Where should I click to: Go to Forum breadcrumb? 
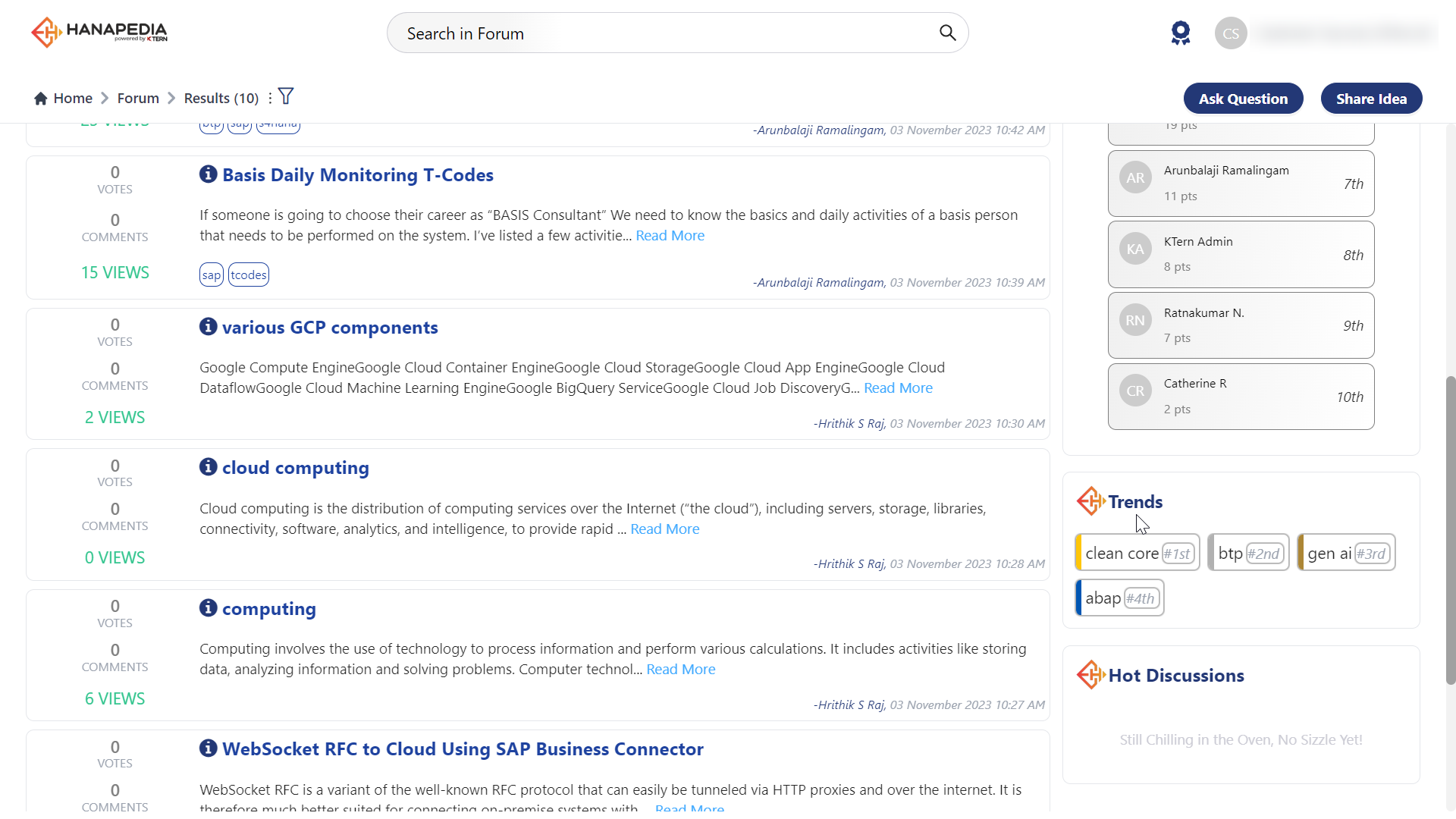pos(138,99)
